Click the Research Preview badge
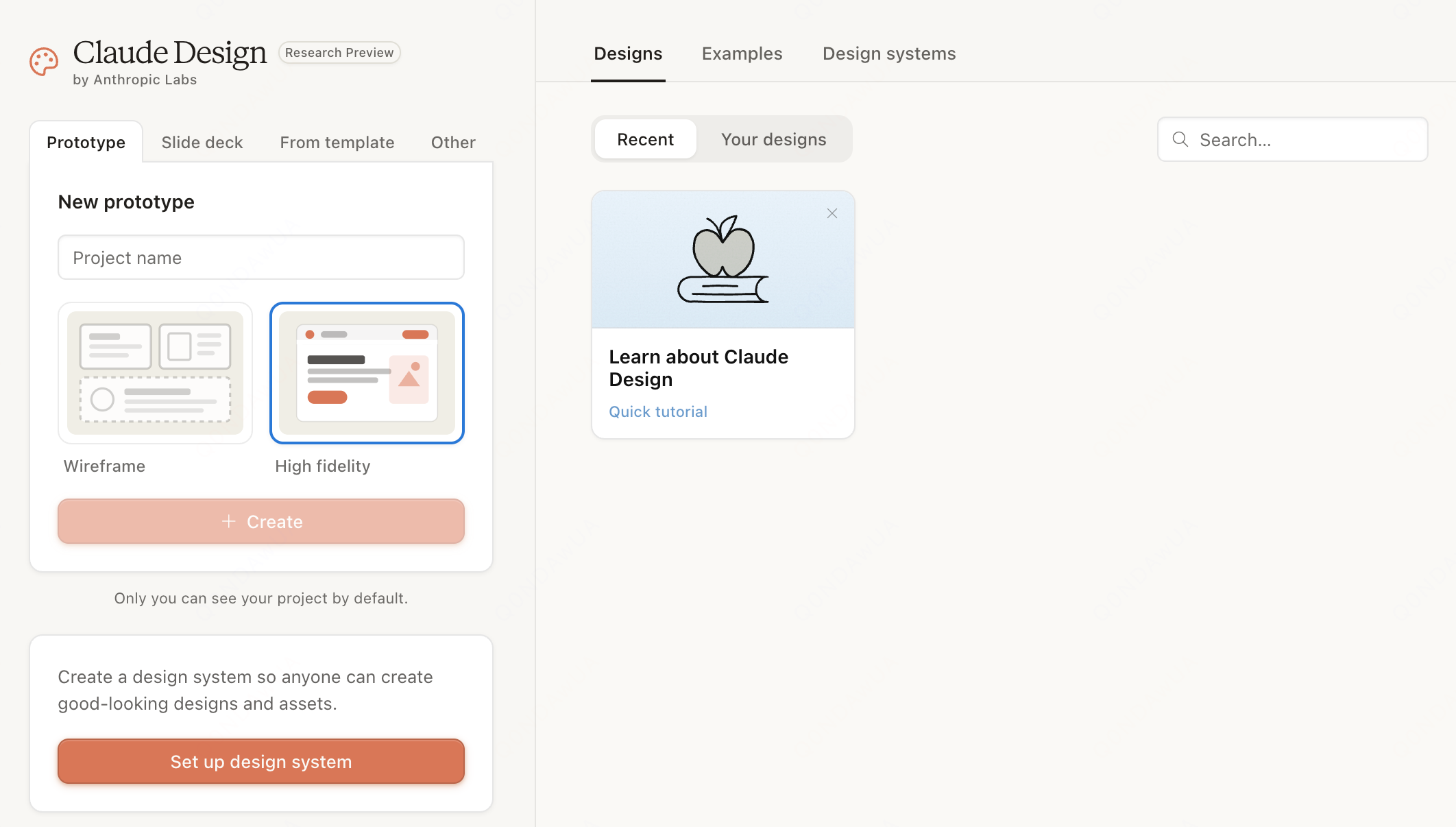This screenshot has width=1456, height=827. point(339,53)
